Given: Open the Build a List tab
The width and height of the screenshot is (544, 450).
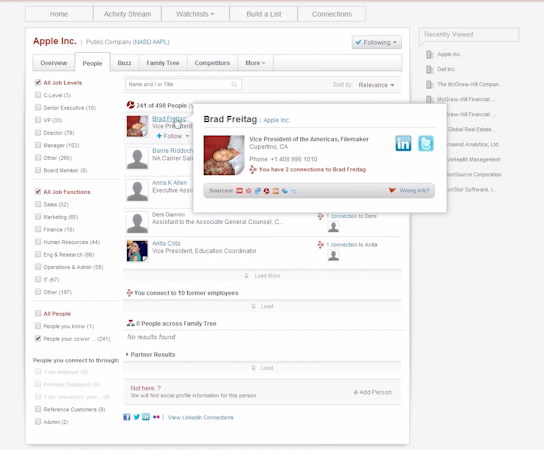Looking at the screenshot, I should click(264, 14).
